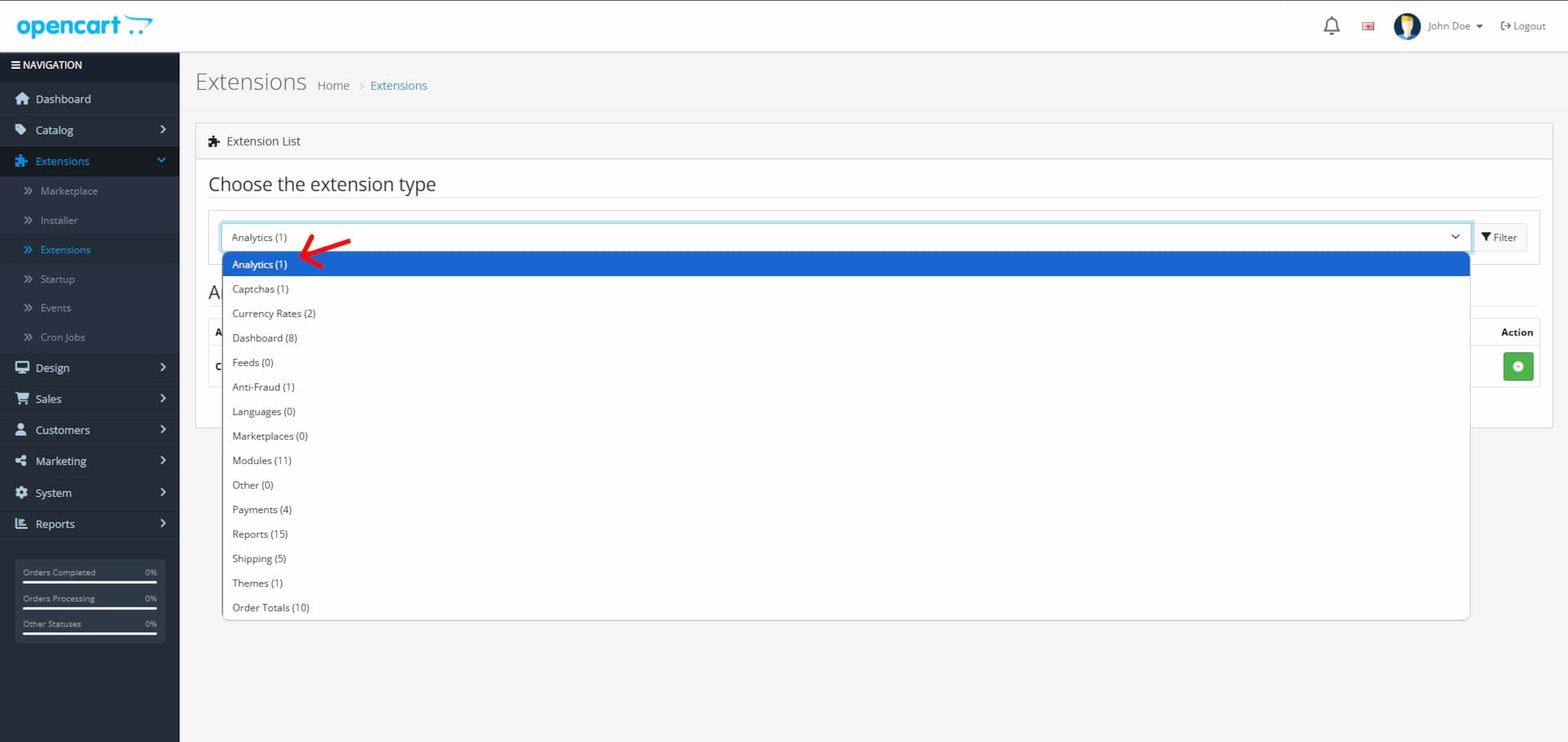Choose Modules (11) extension type
The width and height of the screenshot is (1568, 742).
point(261,461)
